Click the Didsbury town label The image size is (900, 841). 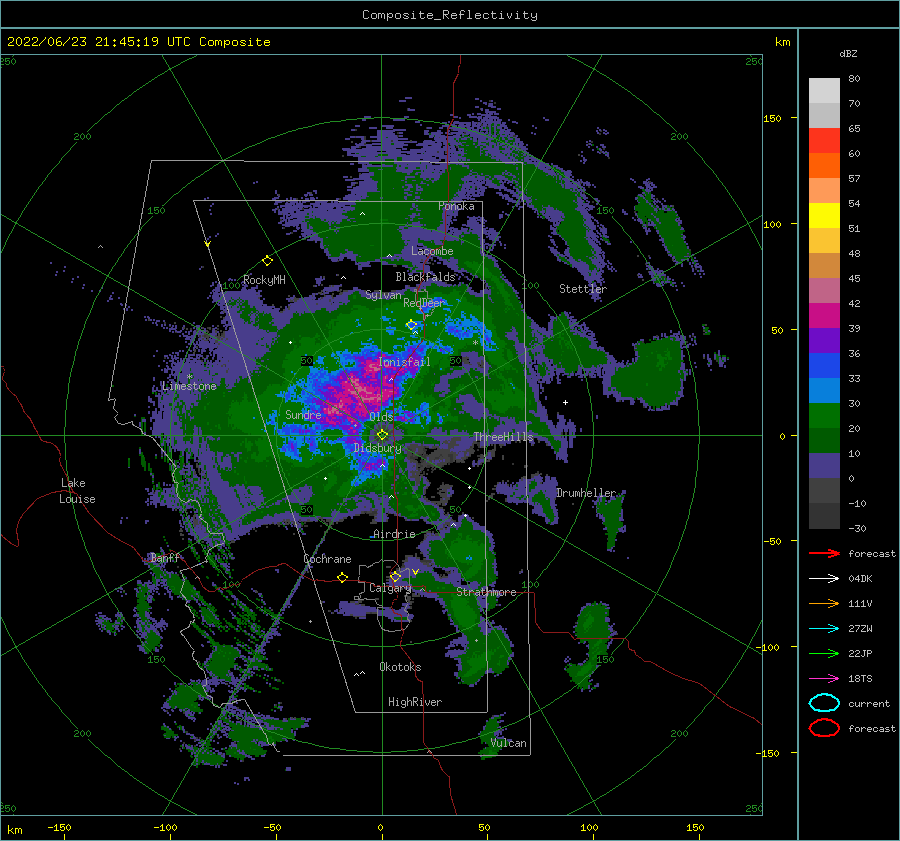click(x=377, y=448)
